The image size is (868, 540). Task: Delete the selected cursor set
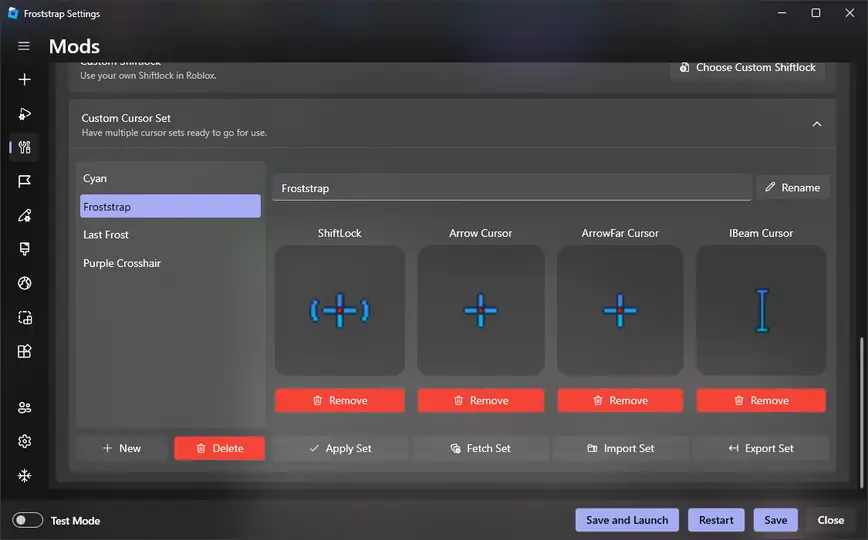(219, 448)
